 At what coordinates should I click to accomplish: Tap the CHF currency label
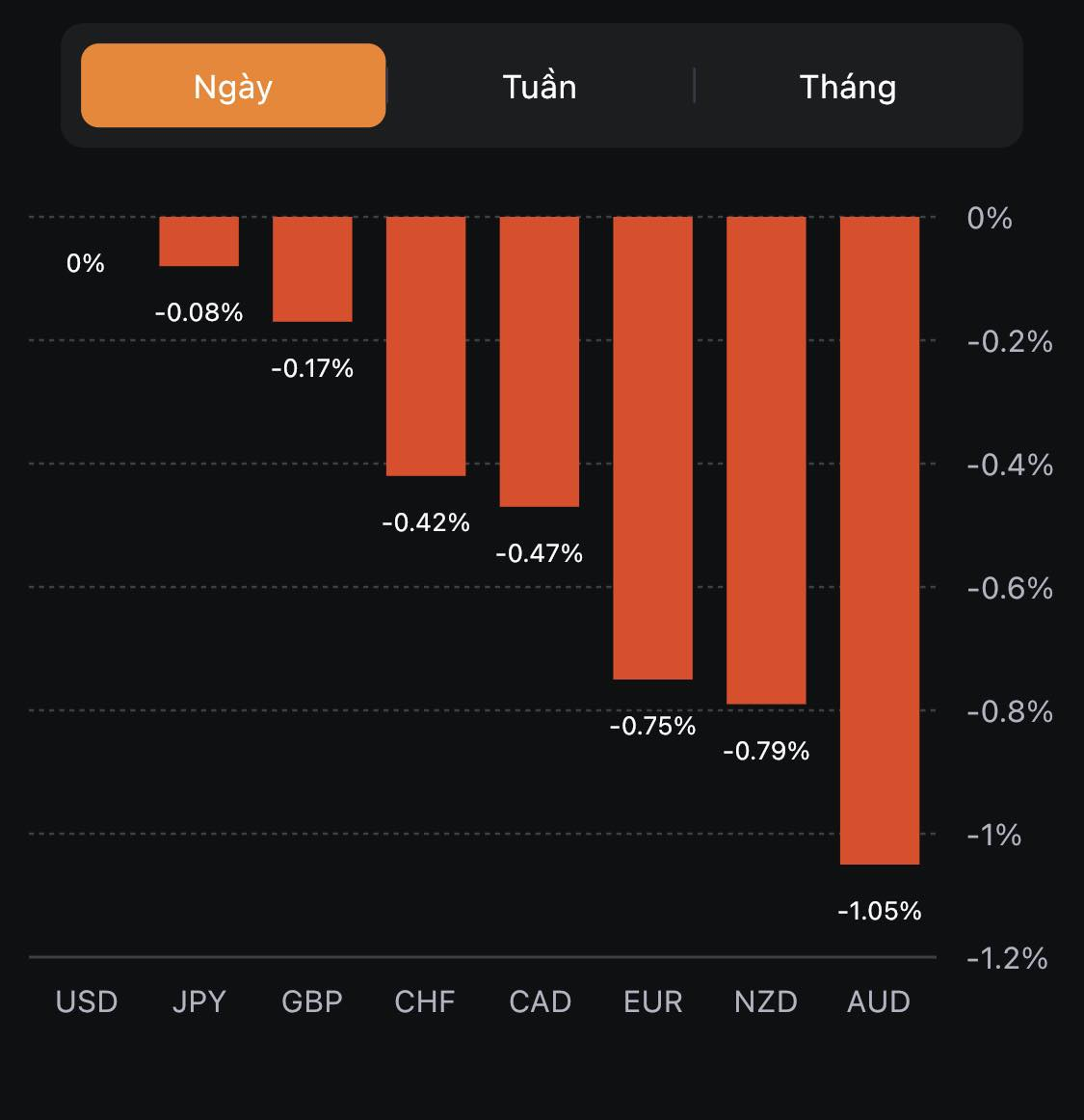tap(425, 1001)
